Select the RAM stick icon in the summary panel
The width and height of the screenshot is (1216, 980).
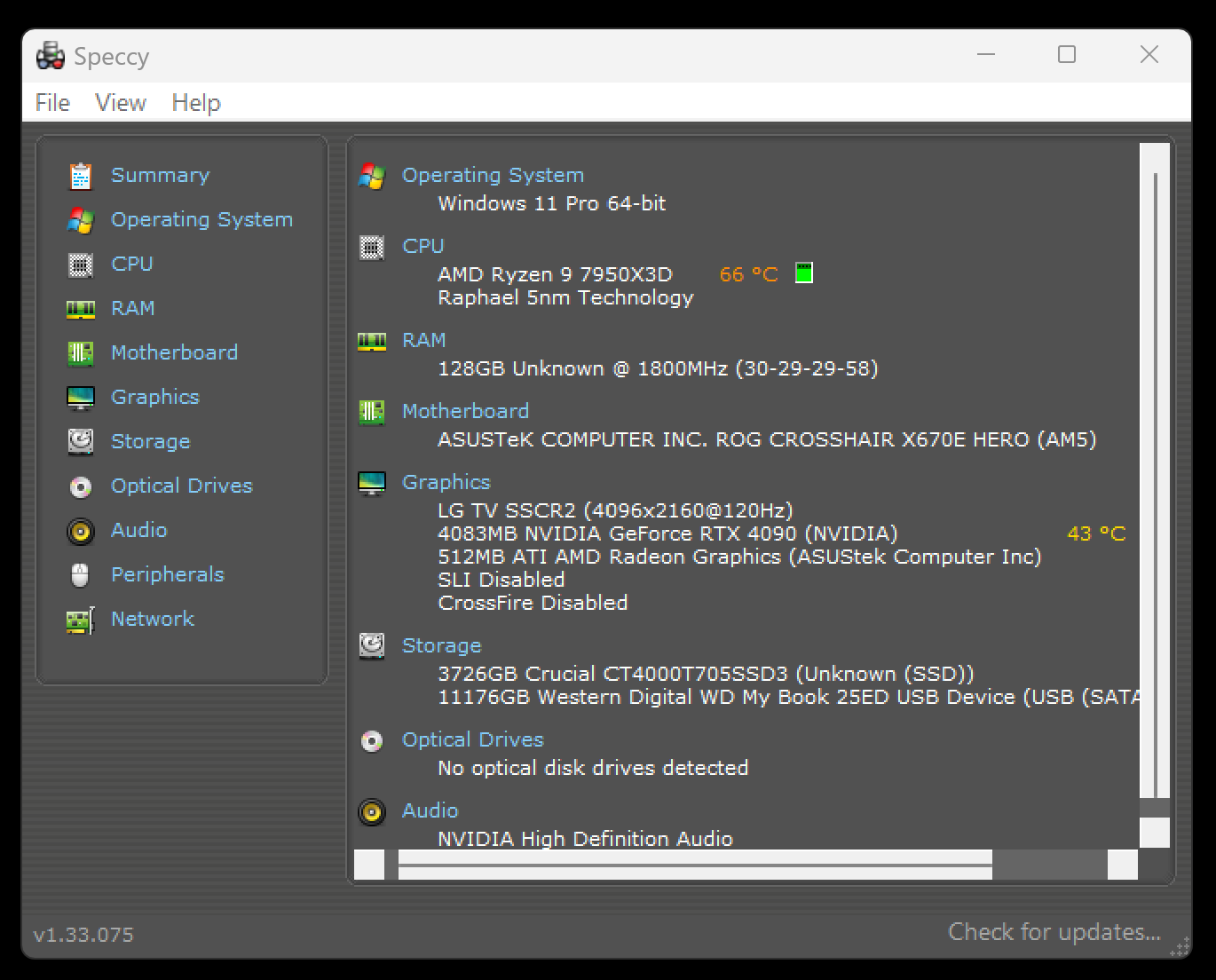pyautogui.click(x=372, y=341)
